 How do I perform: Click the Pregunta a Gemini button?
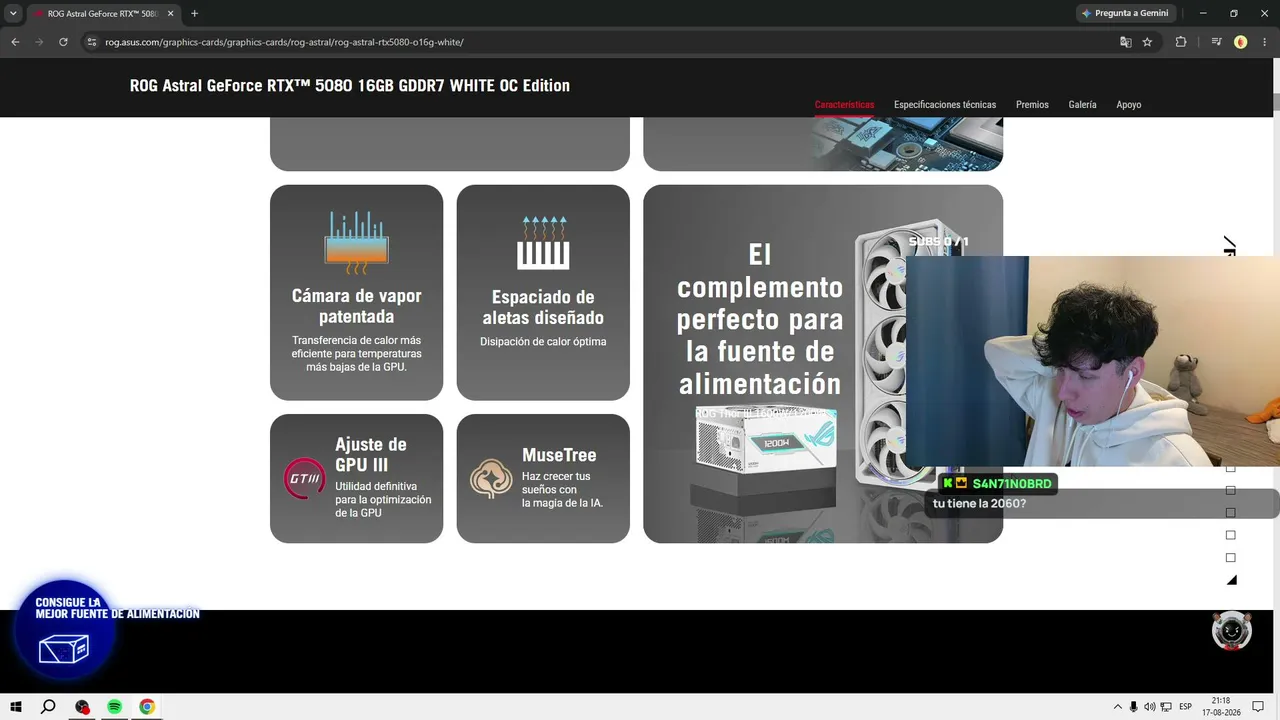[1124, 13]
